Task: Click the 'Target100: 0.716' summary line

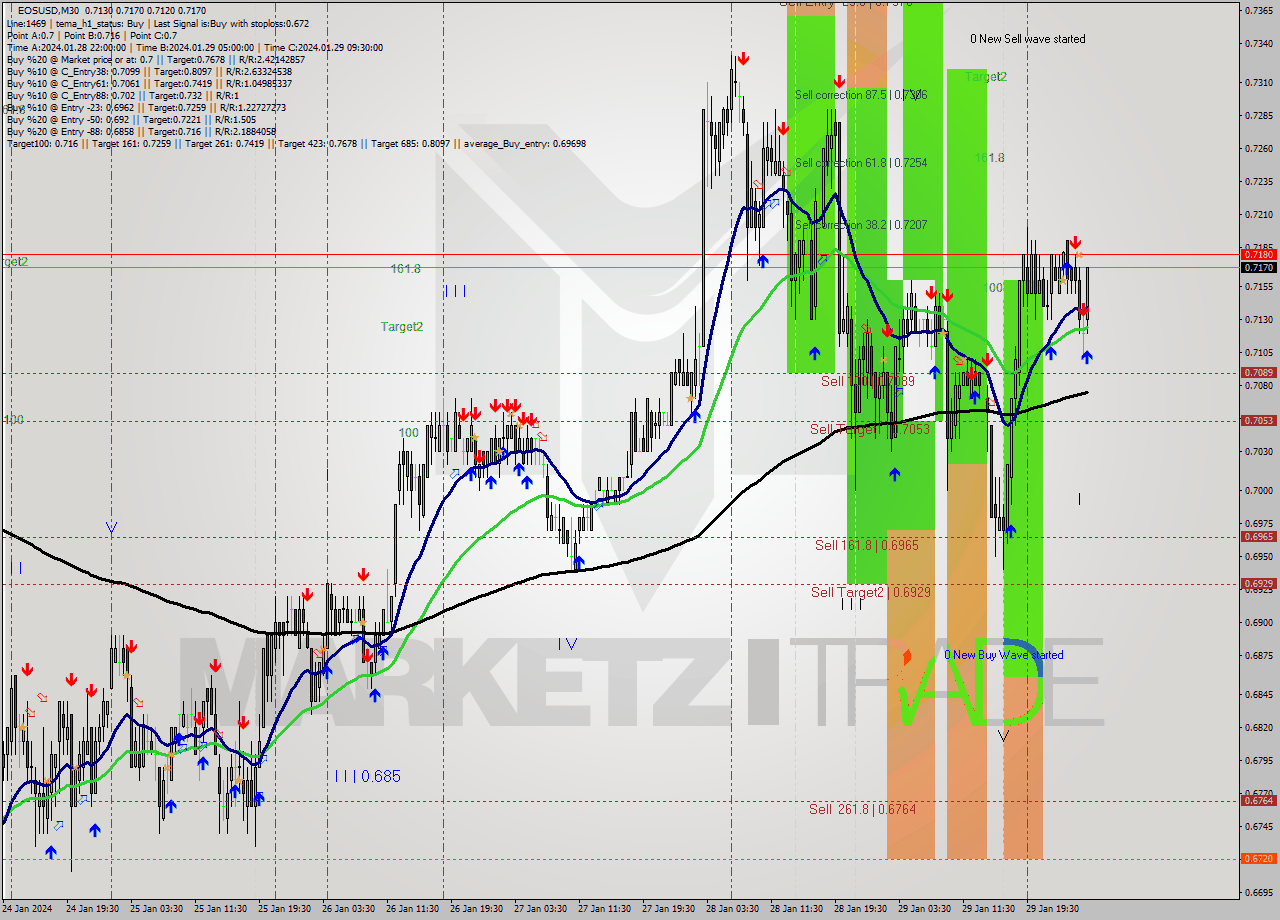Action: pyautogui.click(x=296, y=143)
